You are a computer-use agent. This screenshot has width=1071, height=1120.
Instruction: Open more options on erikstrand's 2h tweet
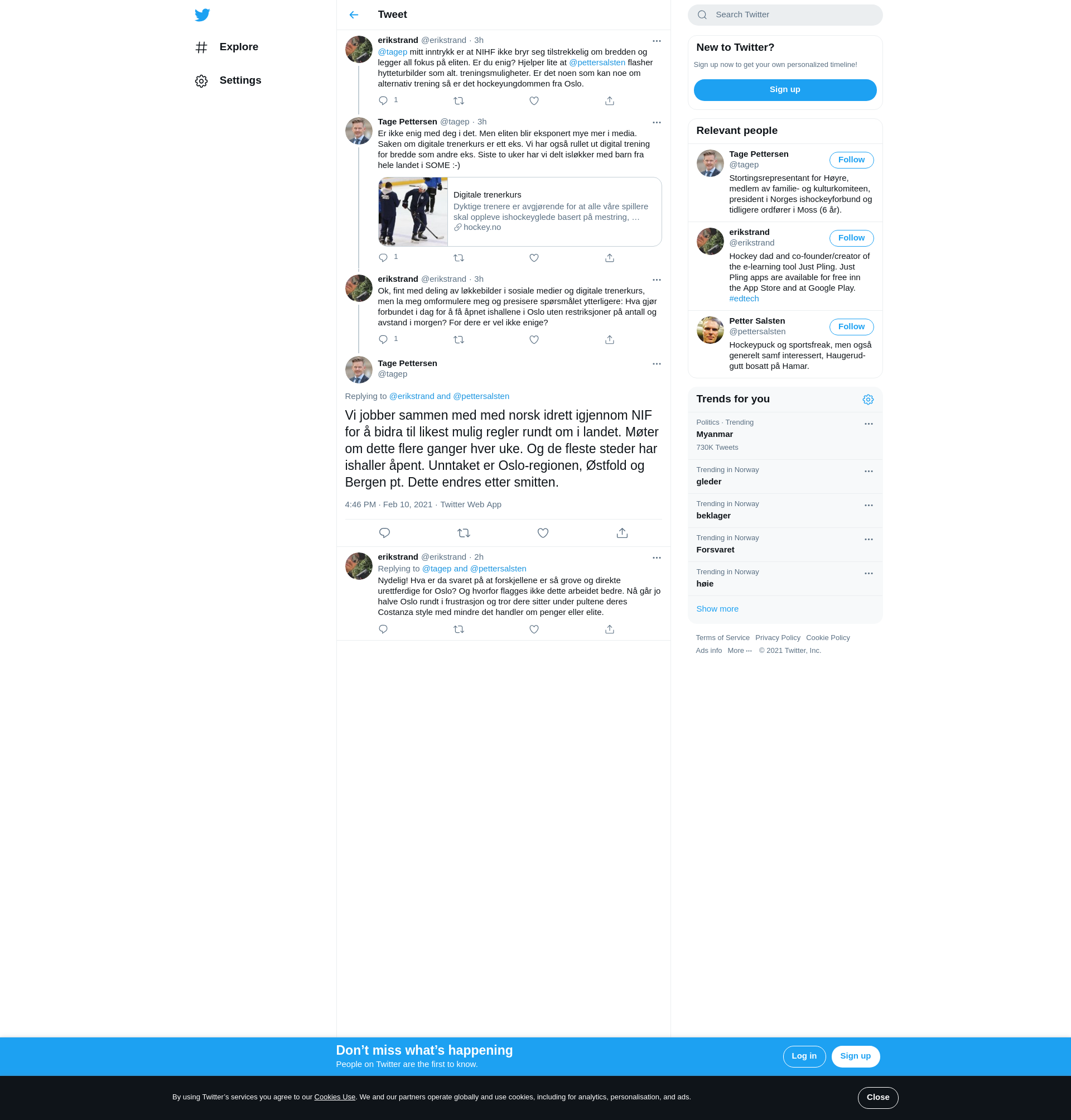pyautogui.click(x=657, y=557)
